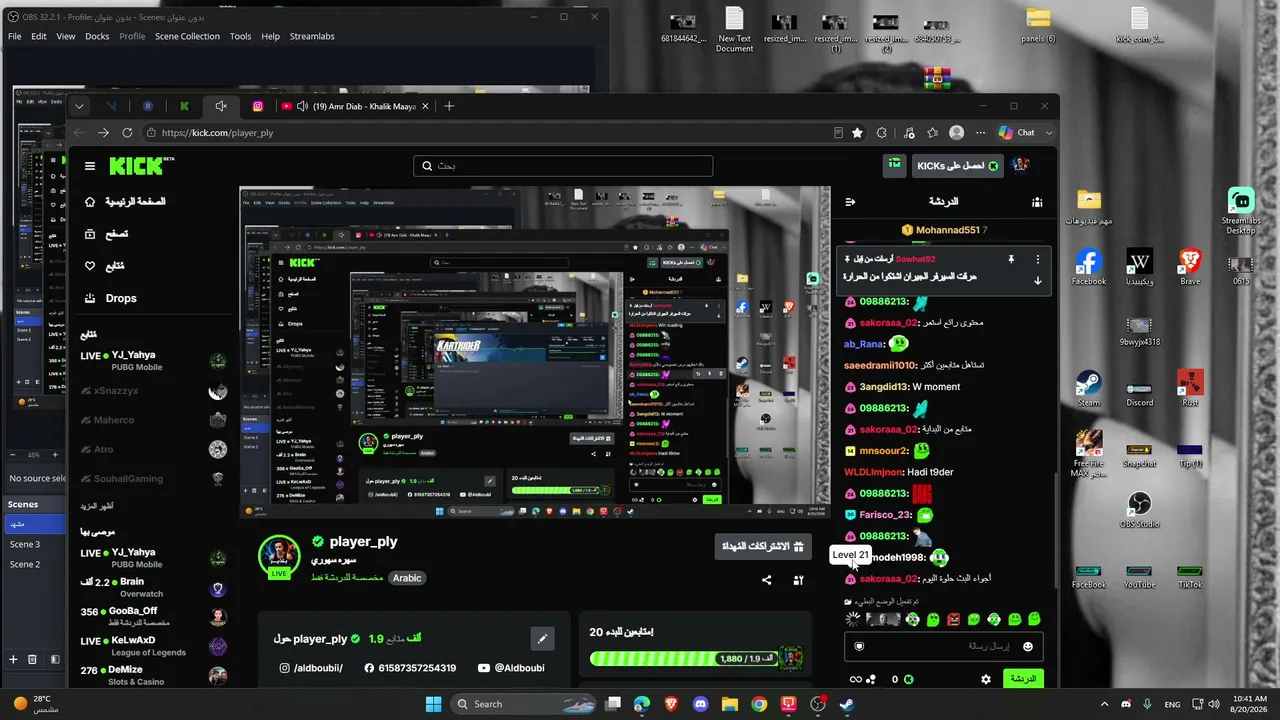Open the Edit menu in OBS
The height and width of the screenshot is (720, 1280).
click(39, 36)
